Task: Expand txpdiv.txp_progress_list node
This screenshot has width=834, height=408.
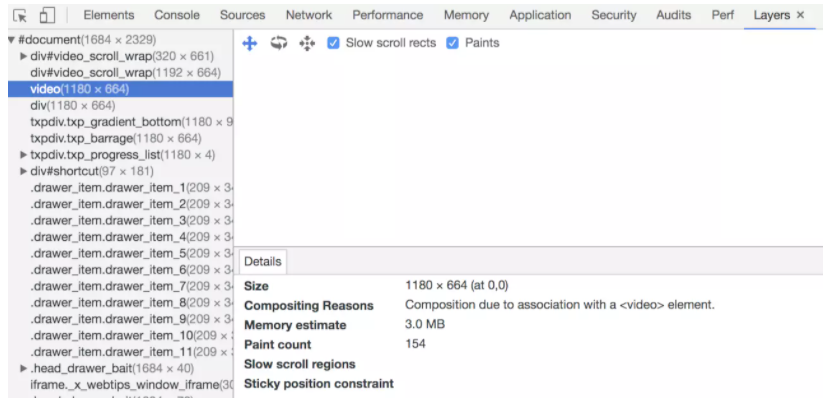Action: [x=23, y=155]
